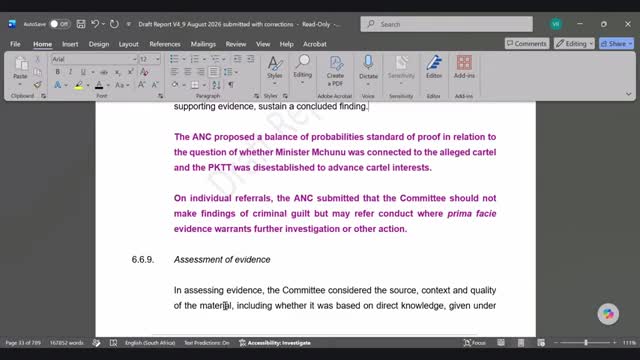Screen dimensions: 640x360
Task: Toggle Subscript formatting
Action: (x=118, y=72)
